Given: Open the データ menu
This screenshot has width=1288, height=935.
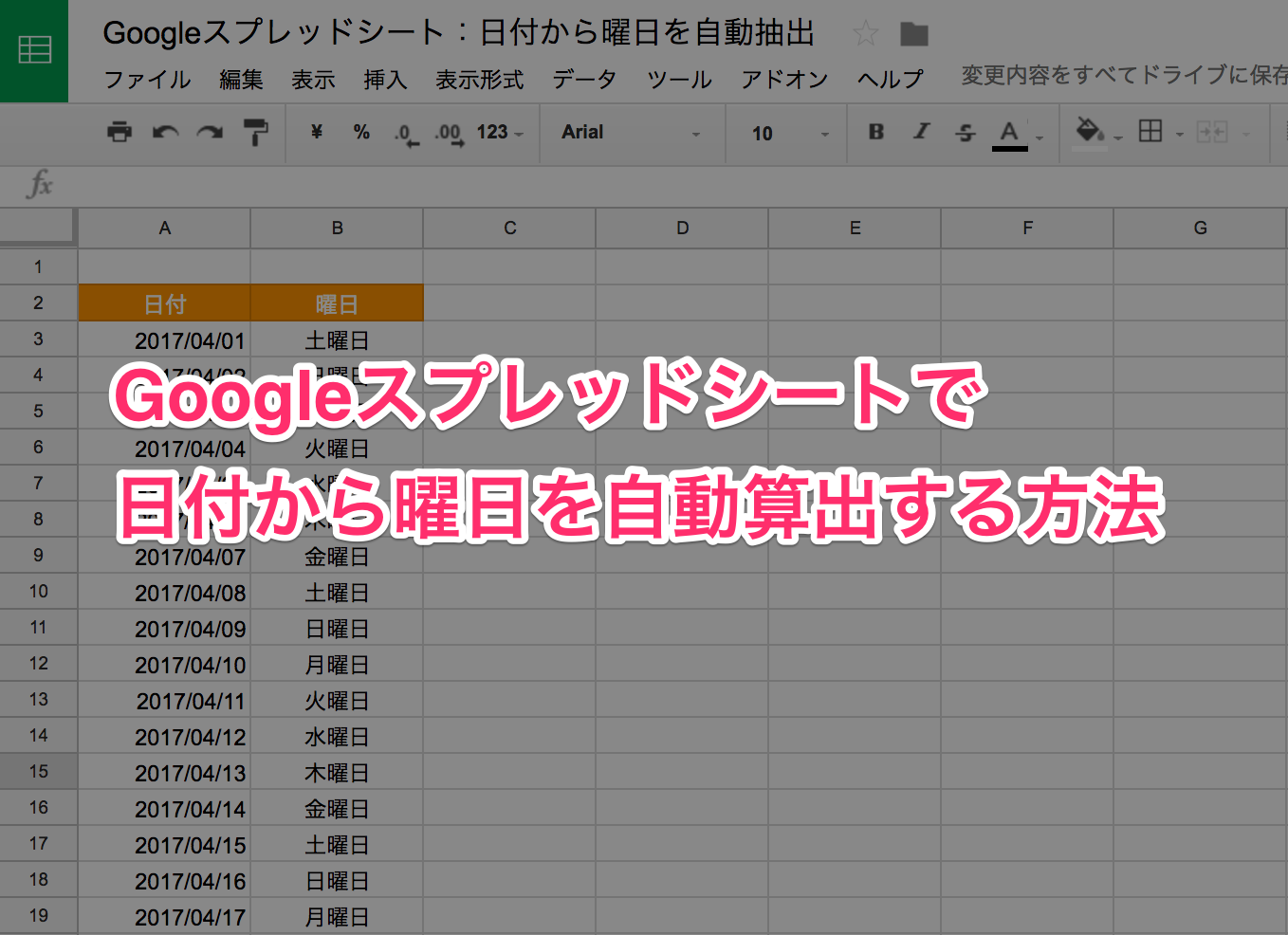Looking at the screenshot, I should click(584, 80).
